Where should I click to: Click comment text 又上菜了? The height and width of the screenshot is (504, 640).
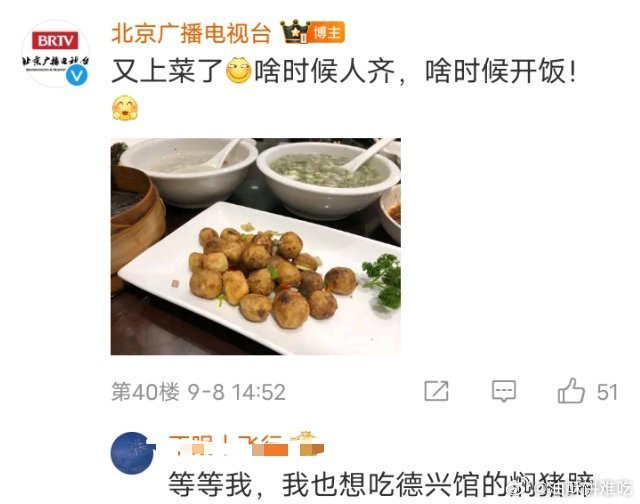click(x=167, y=71)
